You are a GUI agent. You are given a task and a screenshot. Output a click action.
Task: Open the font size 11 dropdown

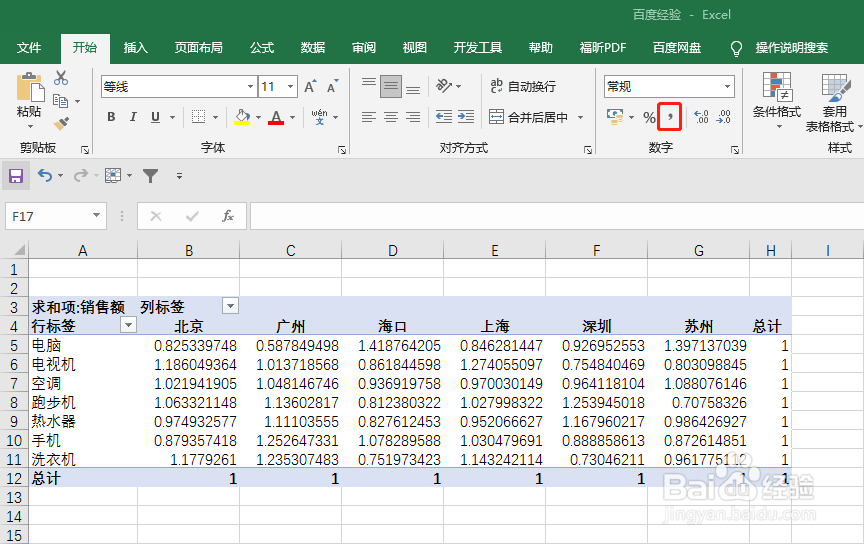pyautogui.click(x=290, y=87)
